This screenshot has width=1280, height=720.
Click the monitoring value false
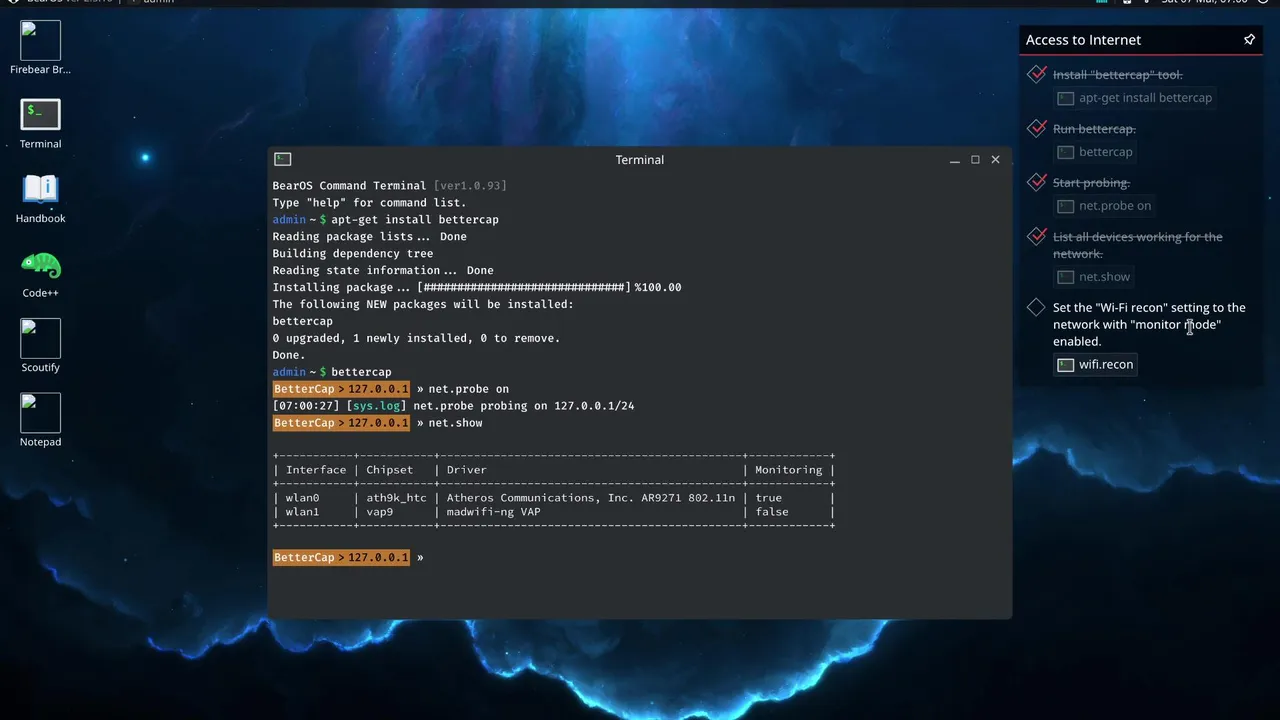tap(772, 512)
